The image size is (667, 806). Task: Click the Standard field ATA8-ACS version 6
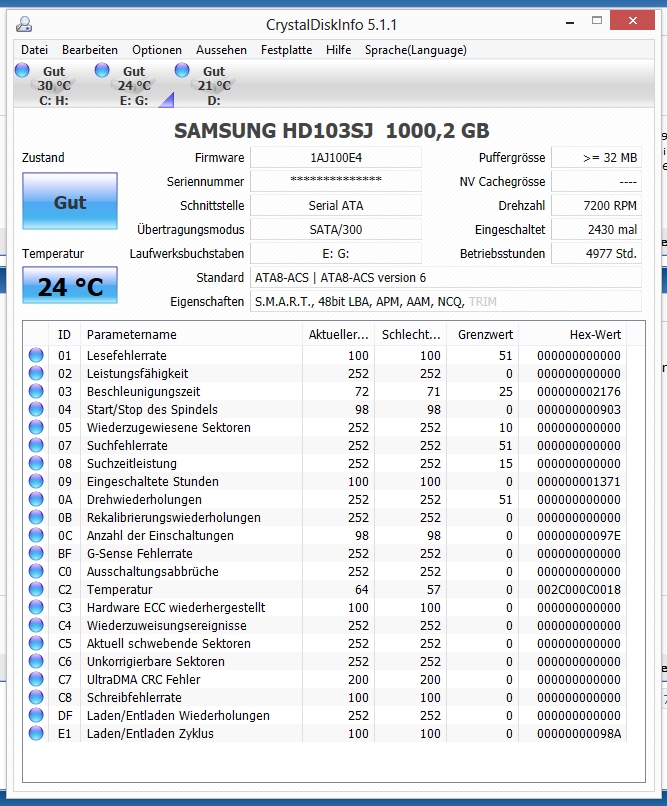click(446, 278)
